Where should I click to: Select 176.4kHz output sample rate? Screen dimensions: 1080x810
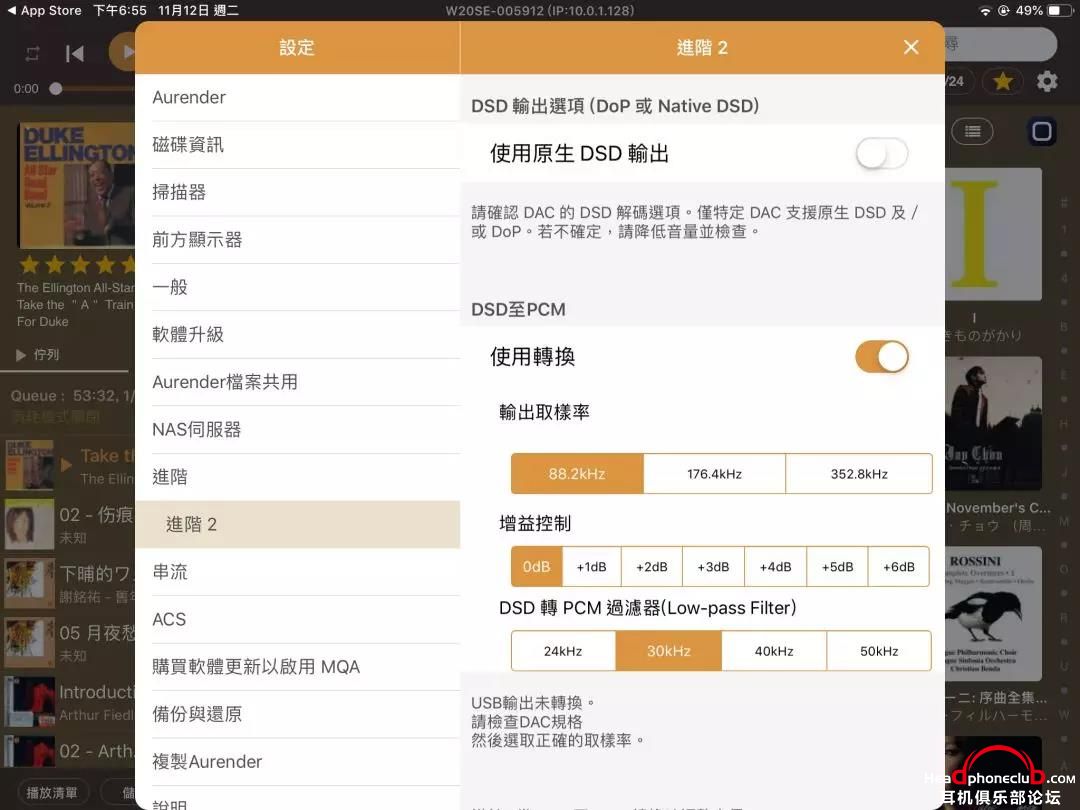tap(714, 474)
